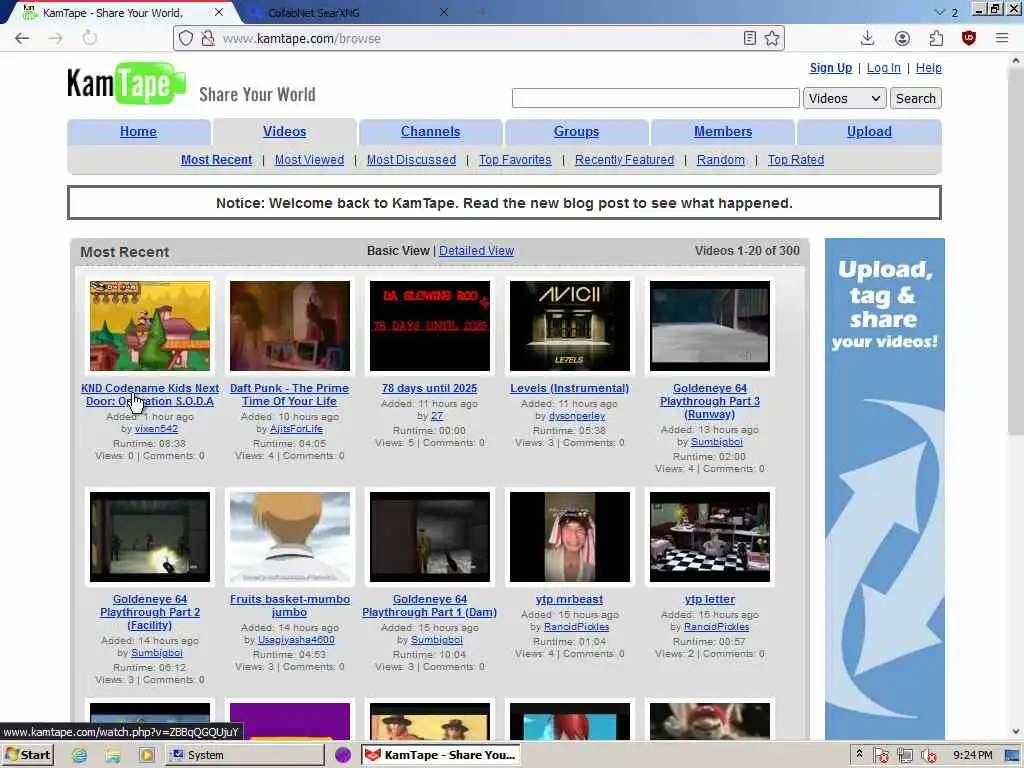Open the hamburger application menu
The height and width of the screenshot is (768, 1024).
[x=1002, y=38]
